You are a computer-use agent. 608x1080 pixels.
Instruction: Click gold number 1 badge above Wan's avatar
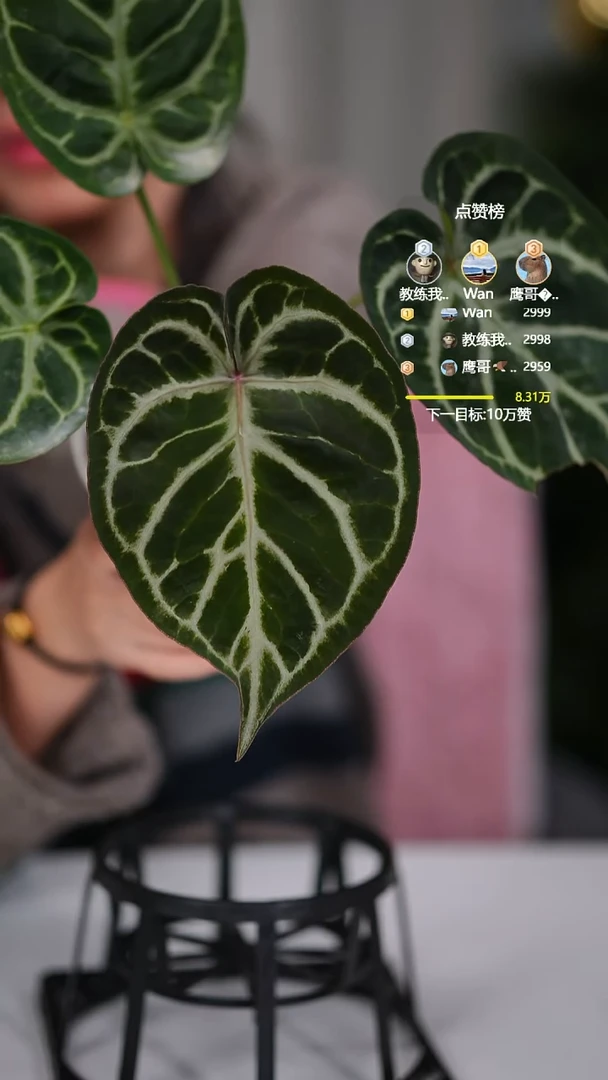(478, 247)
